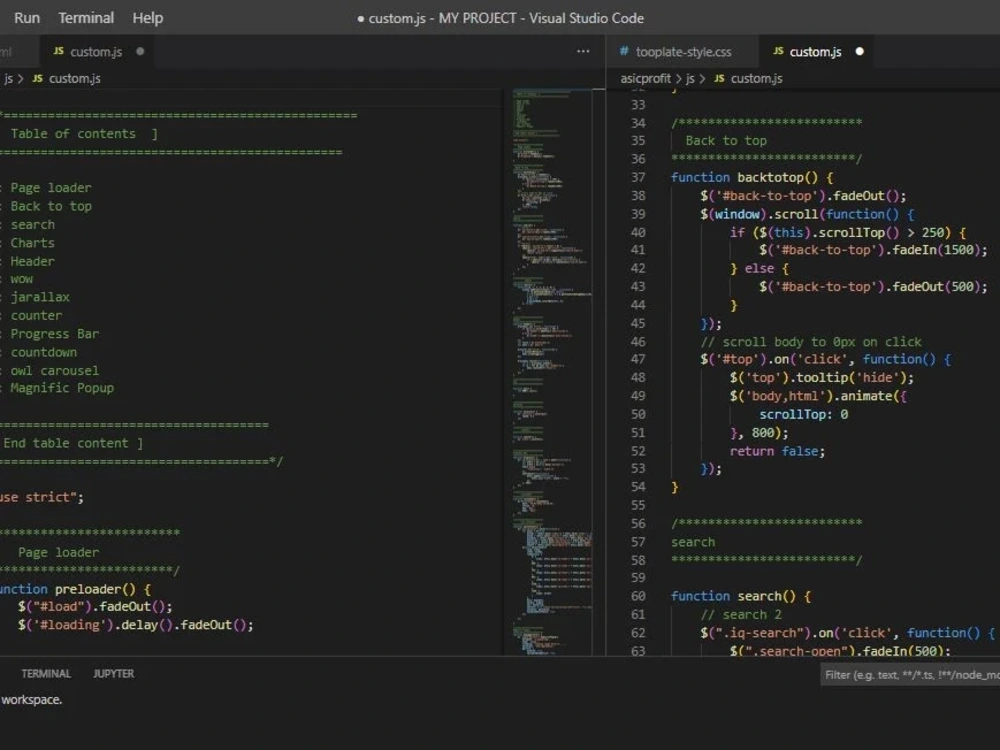
Task: Click CSS file icon on tooplate-style.css tab
Action: (x=624, y=51)
